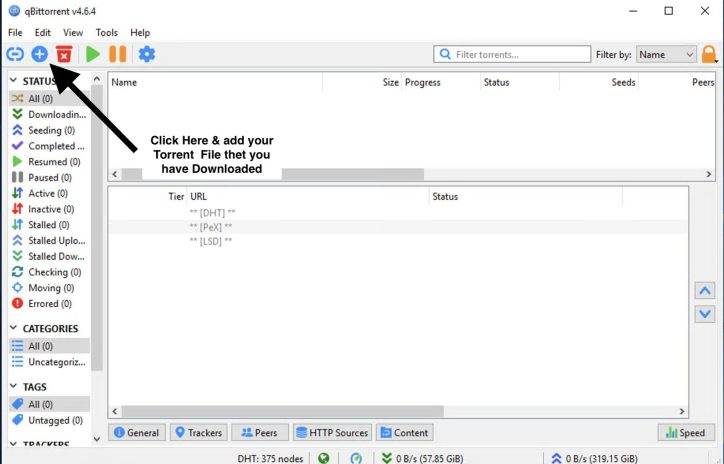Select the Active (0) filter
This screenshot has height=464, width=724.
click(x=49, y=193)
